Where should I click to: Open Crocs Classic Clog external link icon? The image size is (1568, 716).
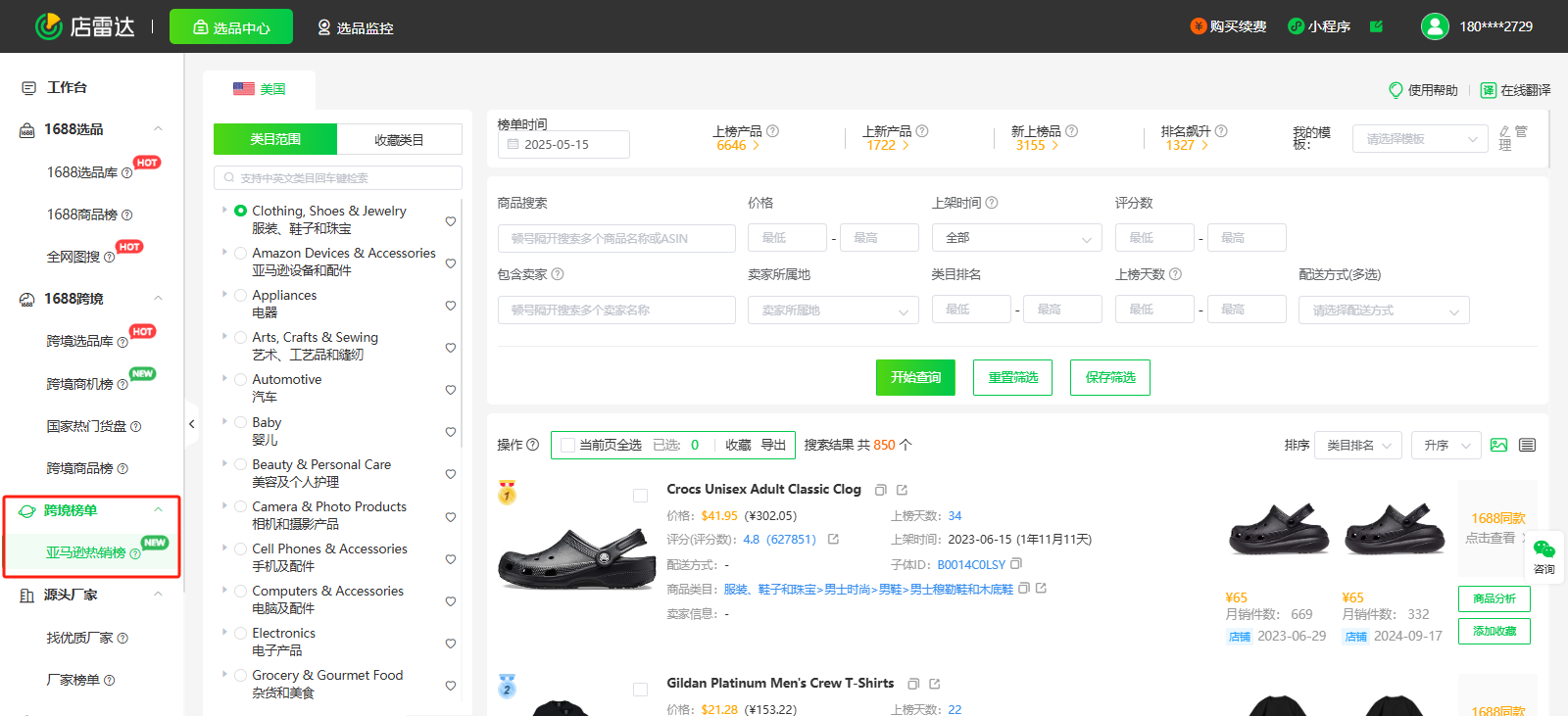(x=902, y=490)
